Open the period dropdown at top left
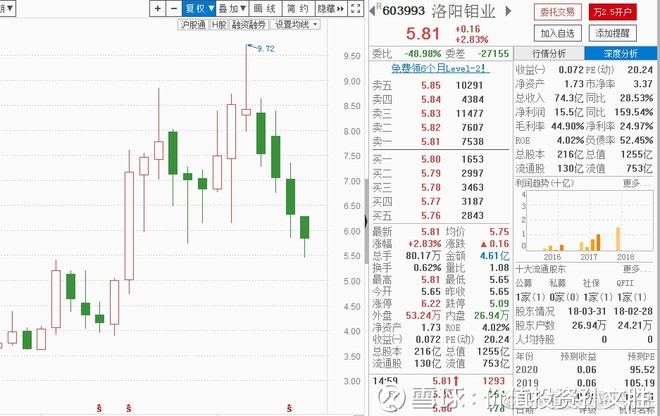This screenshot has width=660, height=416. click(7, 8)
